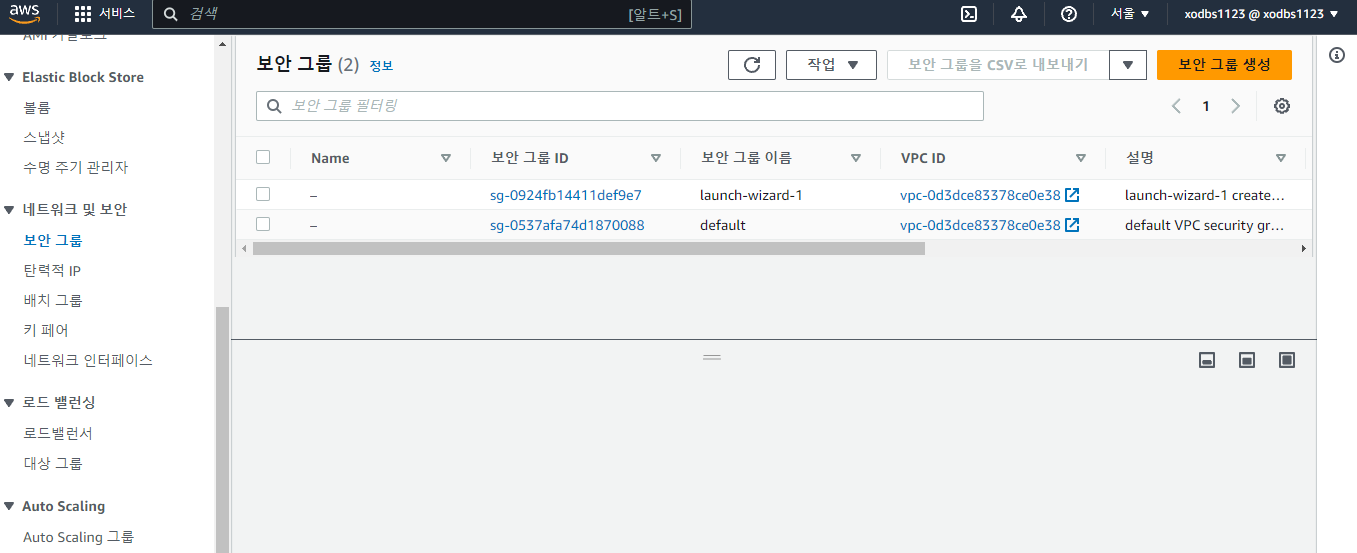Click the default group name cell
The height and width of the screenshot is (553, 1357).
click(x=722, y=225)
